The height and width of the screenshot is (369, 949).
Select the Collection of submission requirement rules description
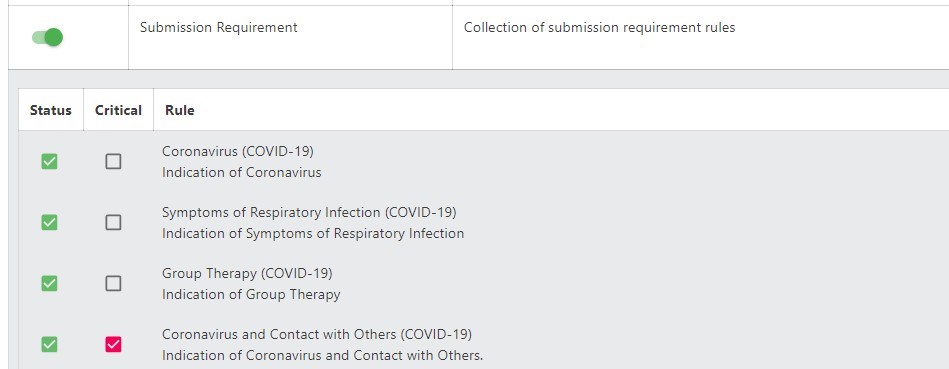tap(600, 28)
